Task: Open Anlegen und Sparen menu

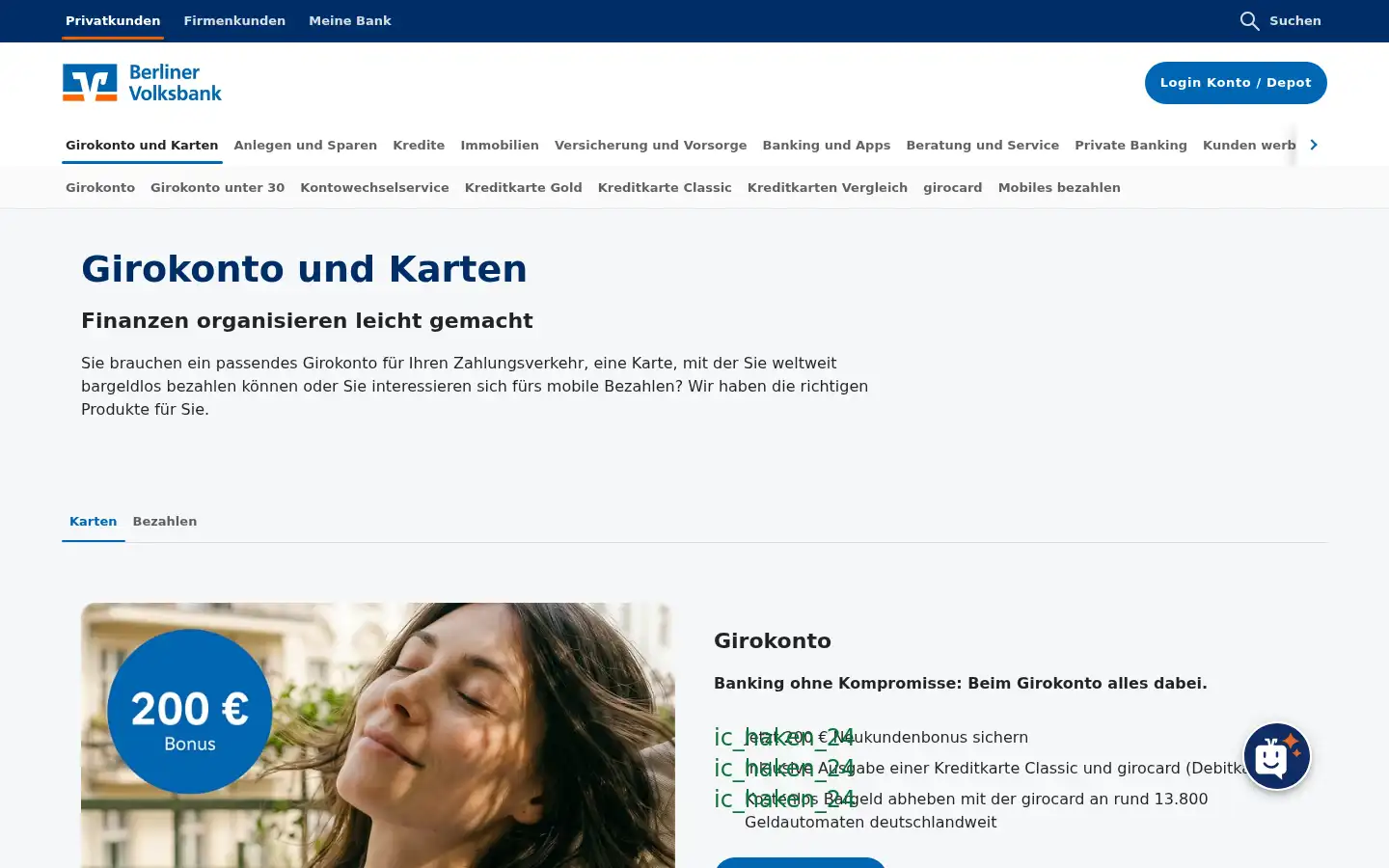Action: pyautogui.click(x=305, y=145)
